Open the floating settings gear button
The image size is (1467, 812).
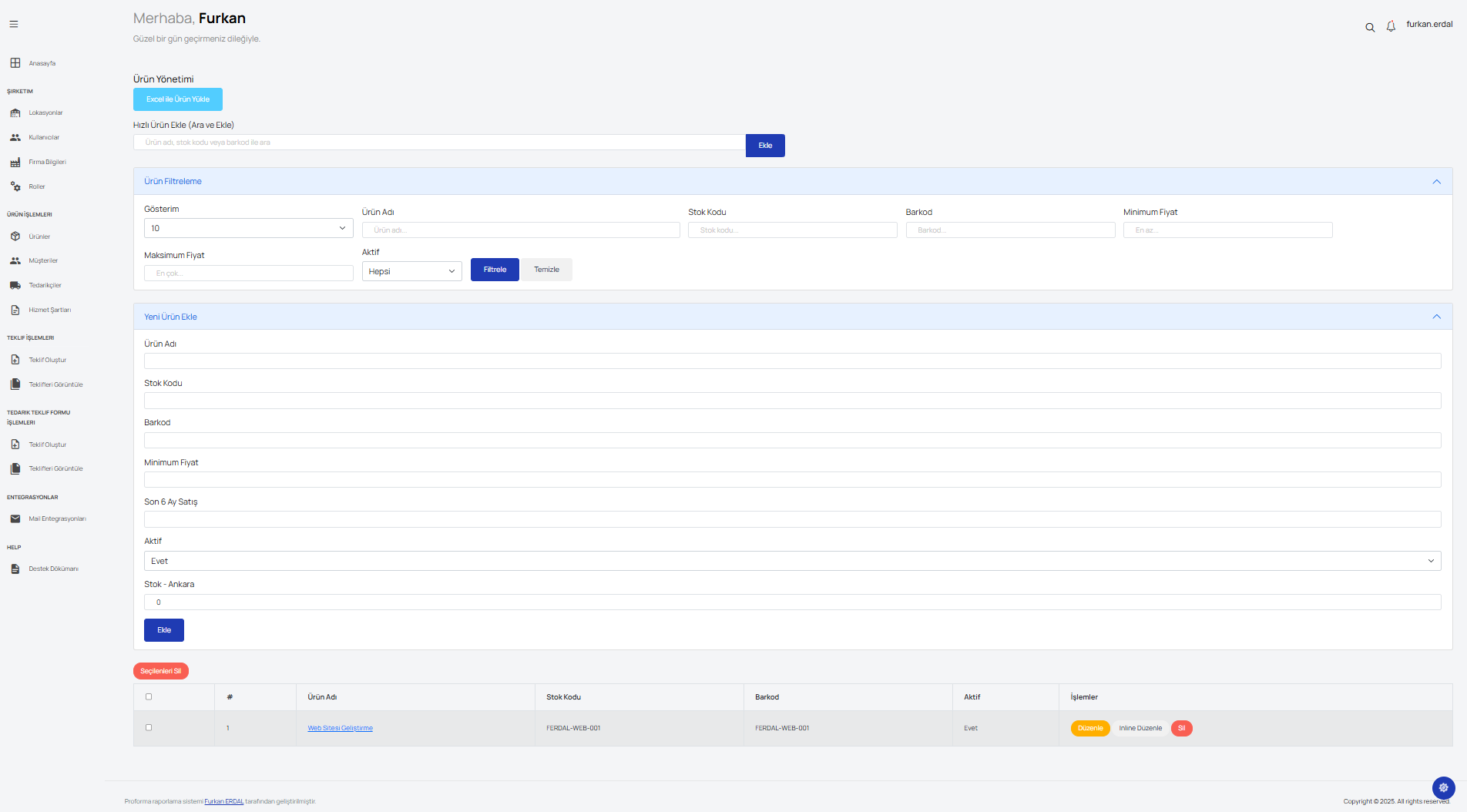tap(1443, 787)
